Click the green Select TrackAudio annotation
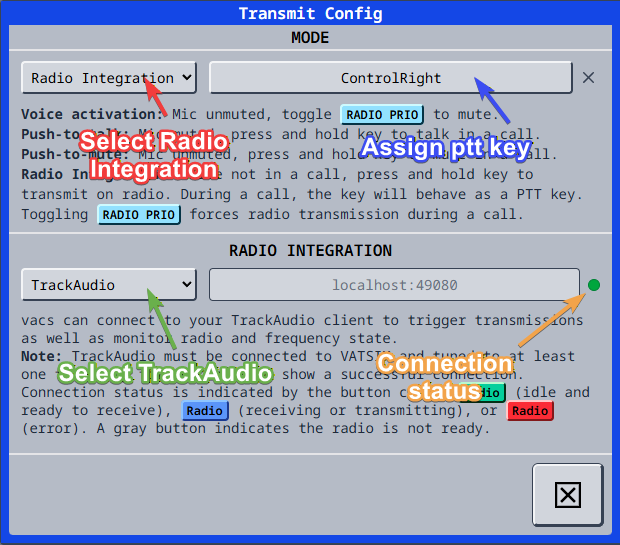The image size is (620, 545). (164, 373)
